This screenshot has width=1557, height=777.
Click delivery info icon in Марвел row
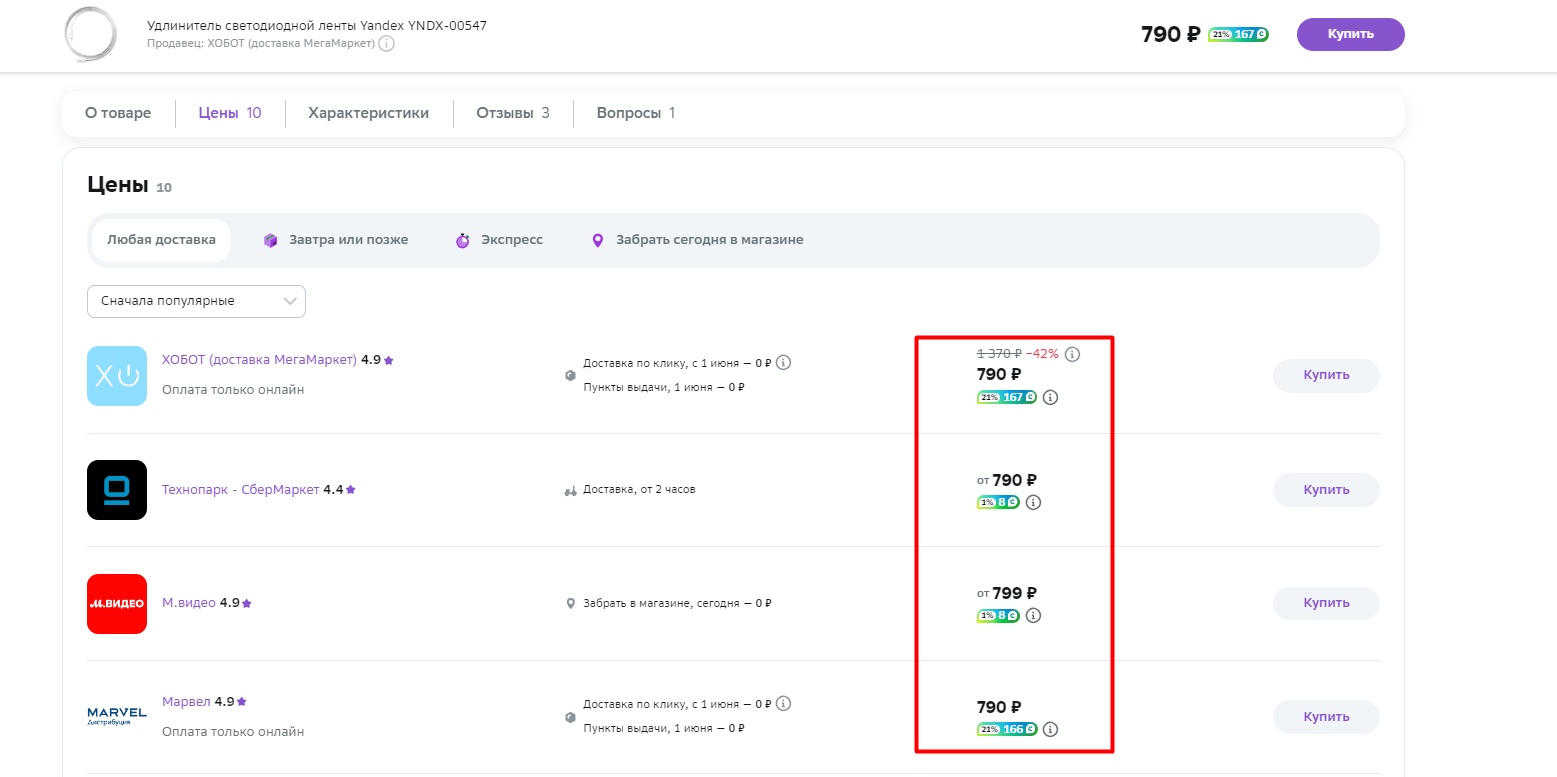coord(784,703)
